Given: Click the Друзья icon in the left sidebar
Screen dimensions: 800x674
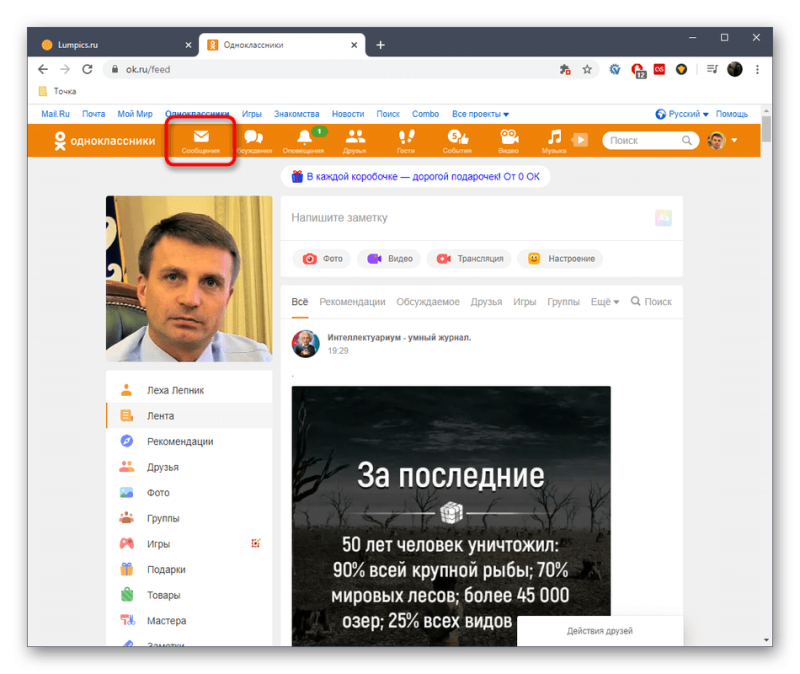Looking at the screenshot, I should [127, 467].
